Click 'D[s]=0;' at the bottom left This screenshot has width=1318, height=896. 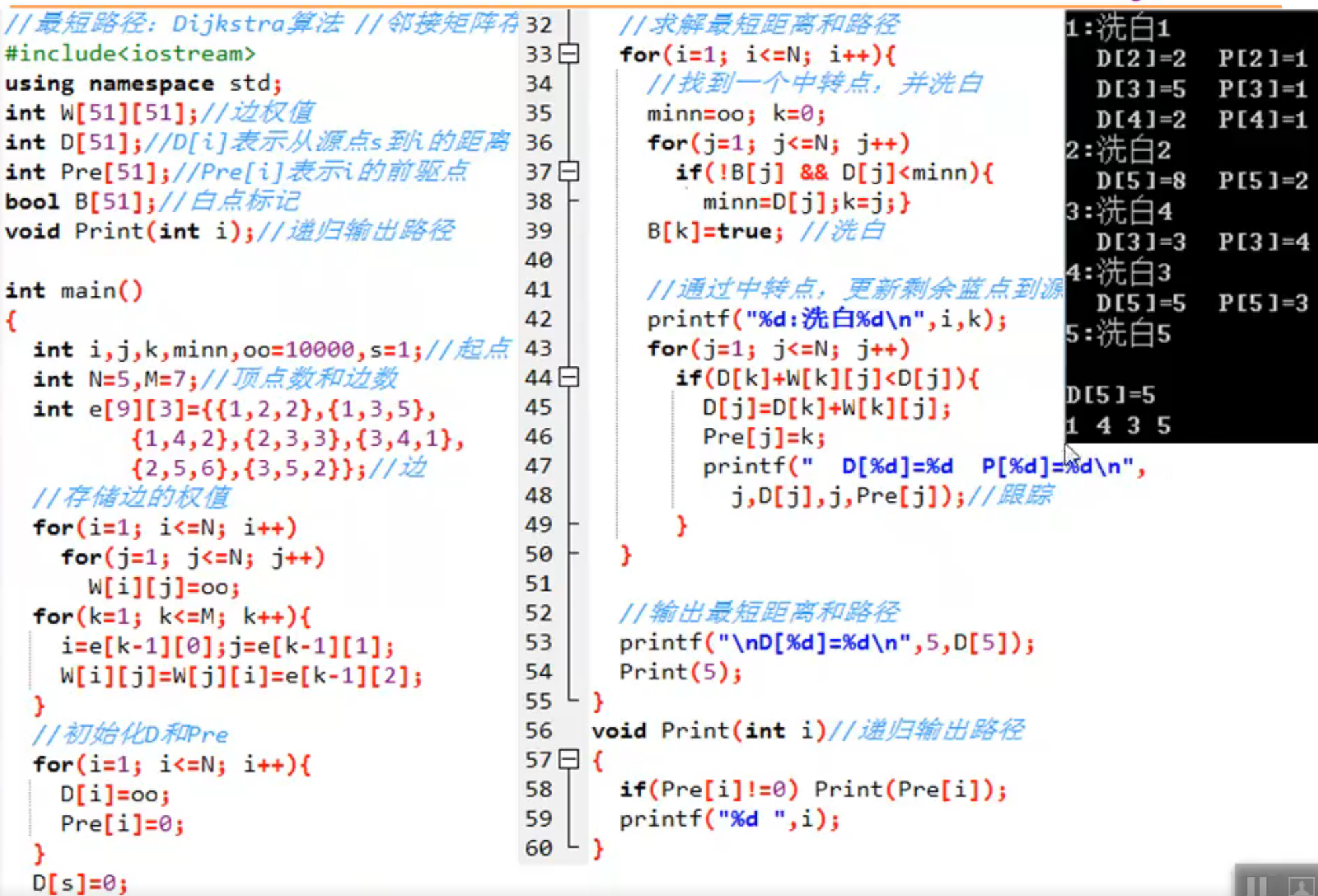pyautogui.click(x=79, y=883)
